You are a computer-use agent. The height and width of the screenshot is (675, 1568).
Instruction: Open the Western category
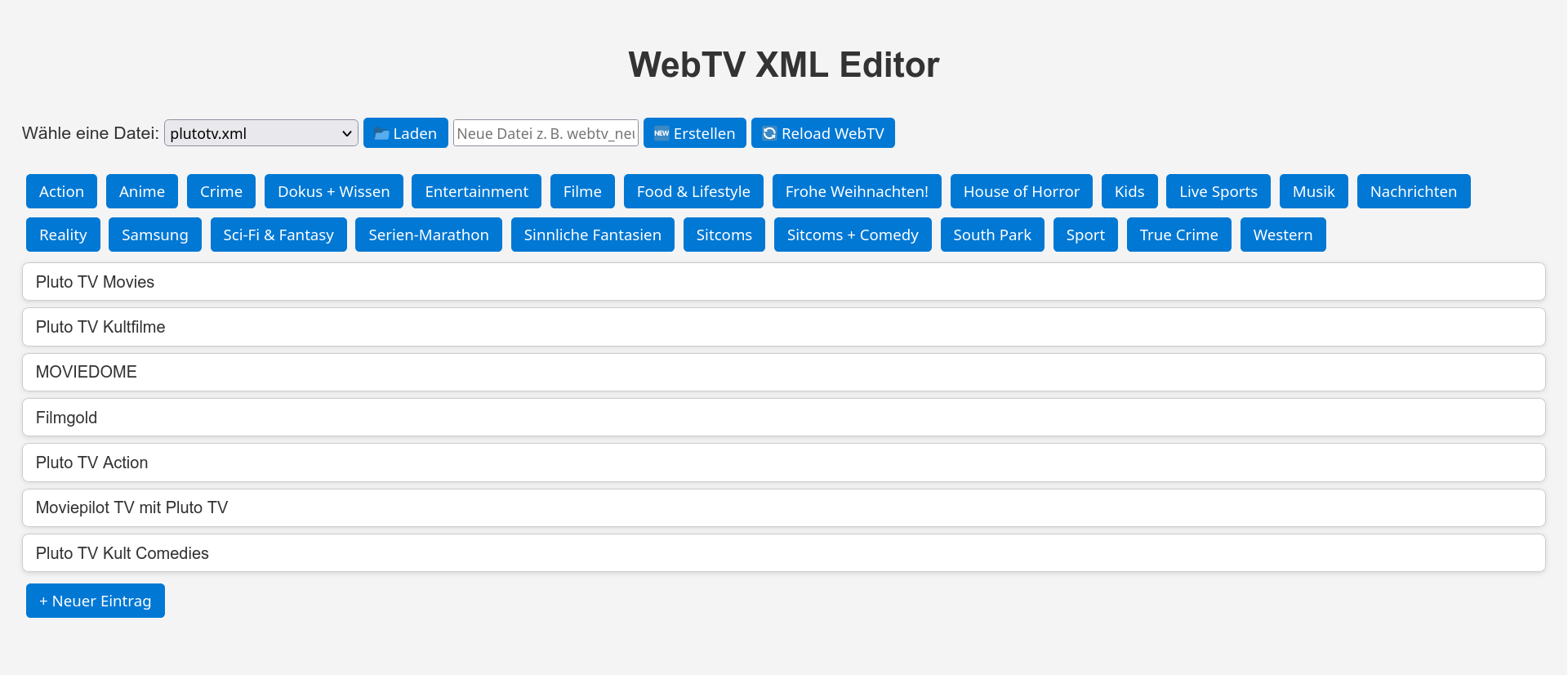tap(1282, 235)
